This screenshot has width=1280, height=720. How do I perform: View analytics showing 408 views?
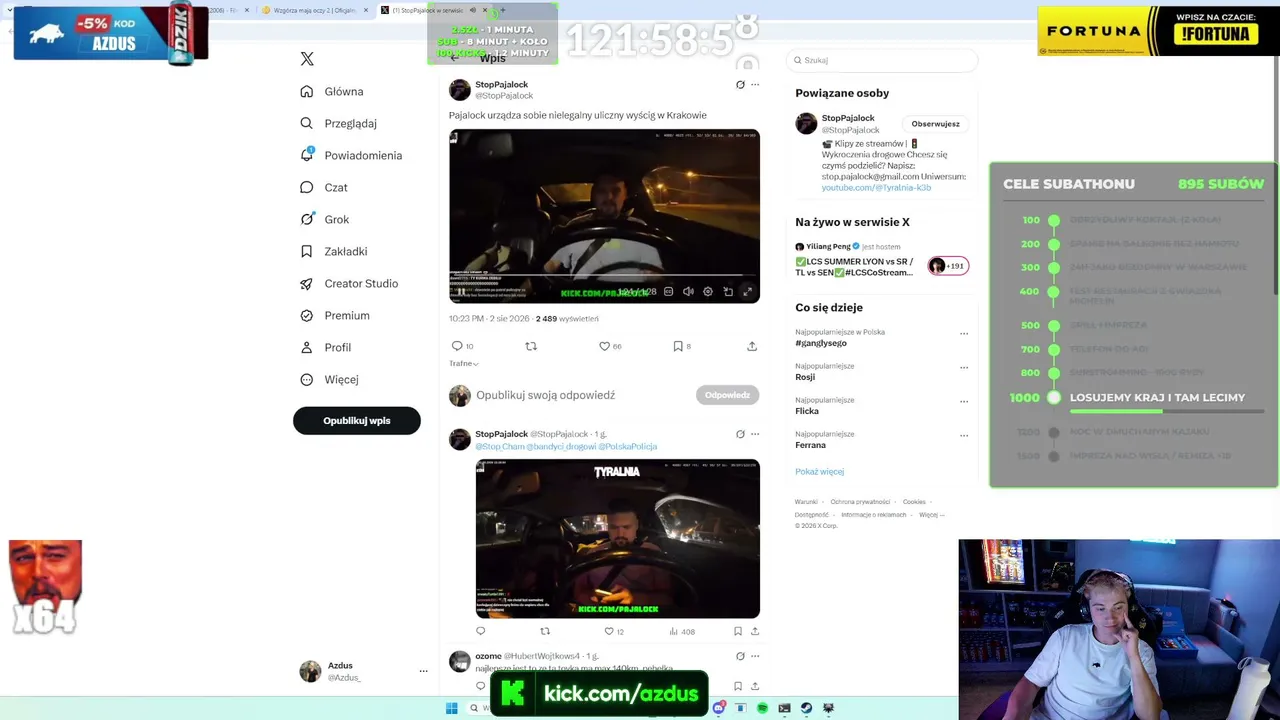click(681, 631)
